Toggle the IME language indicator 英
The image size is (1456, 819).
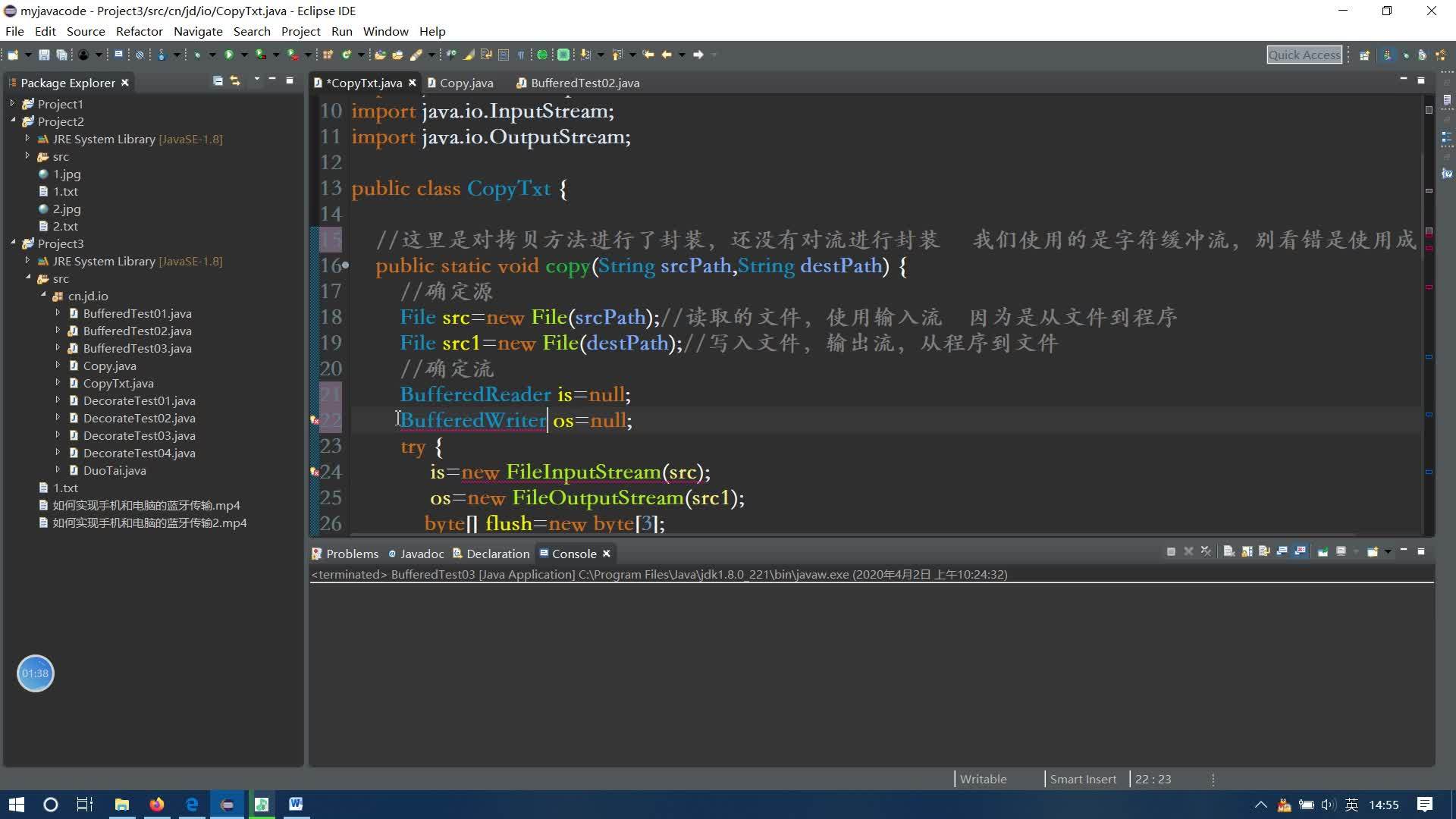pos(1351,805)
